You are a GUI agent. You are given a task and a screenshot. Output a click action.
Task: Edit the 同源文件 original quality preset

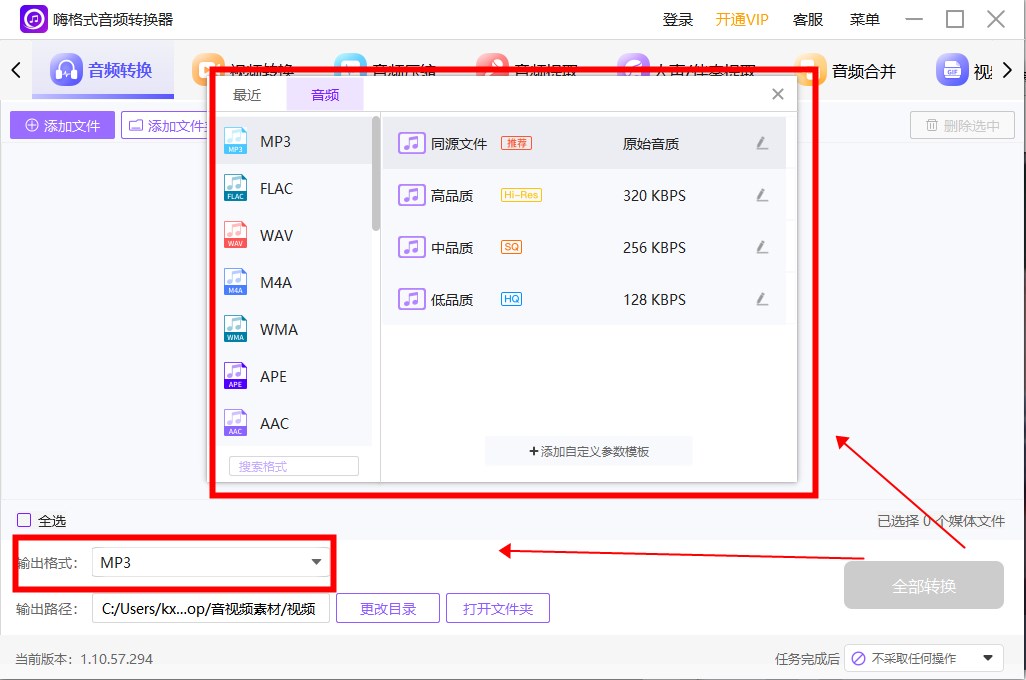(762, 143)
